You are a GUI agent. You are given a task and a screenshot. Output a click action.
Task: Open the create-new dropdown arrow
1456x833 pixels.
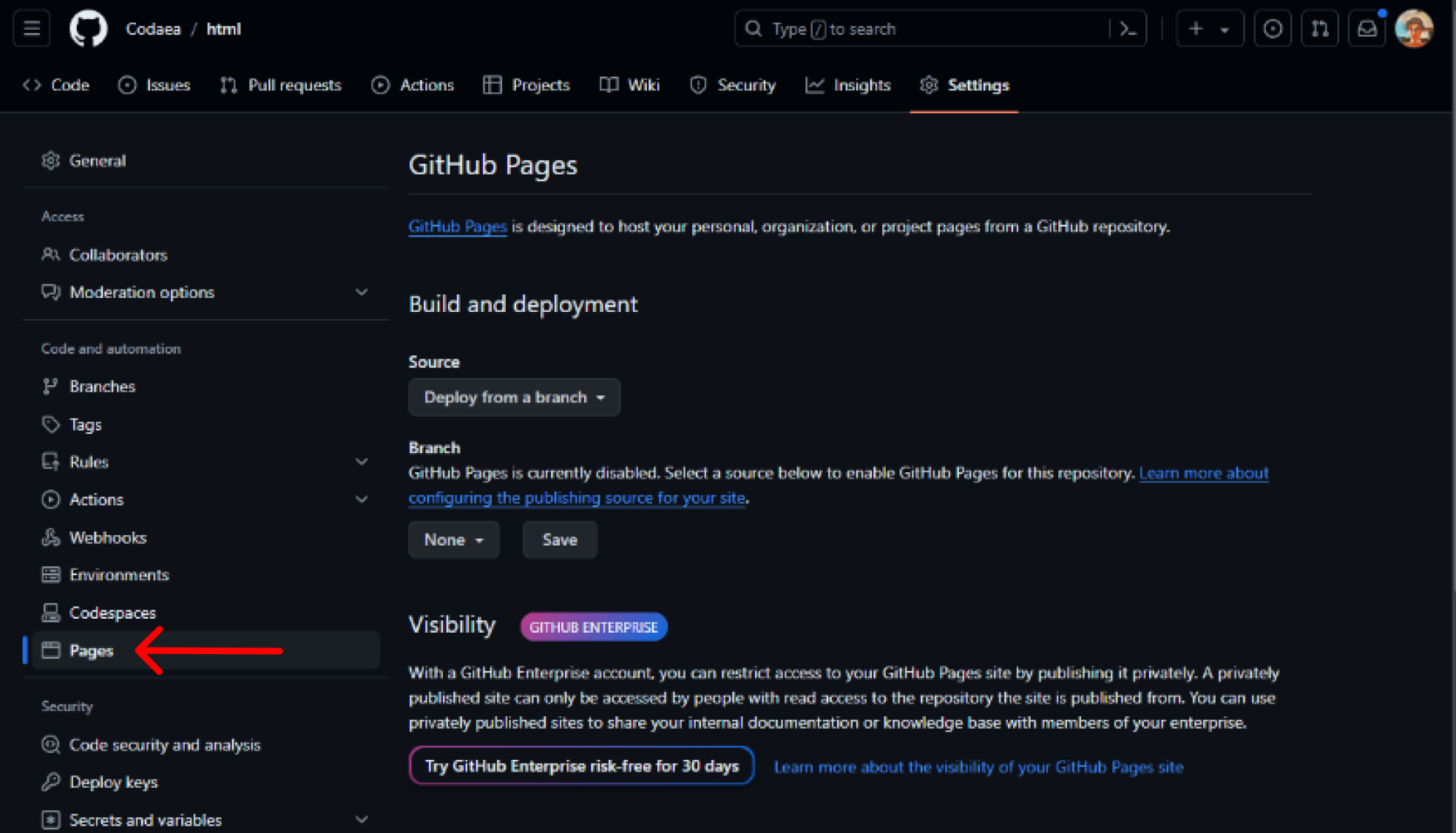[1225, 30]
